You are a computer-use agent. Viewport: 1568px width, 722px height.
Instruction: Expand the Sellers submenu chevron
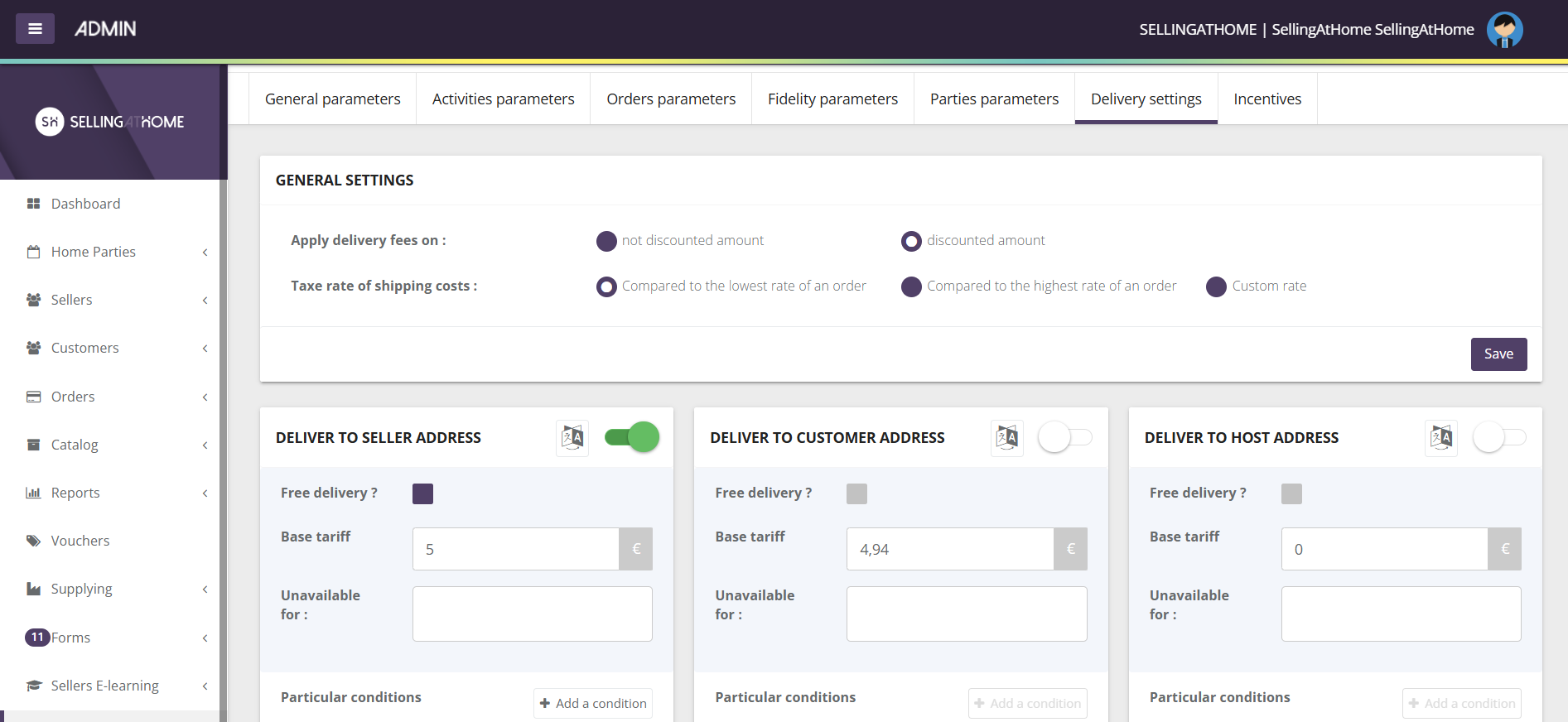(x=205, y=300)
